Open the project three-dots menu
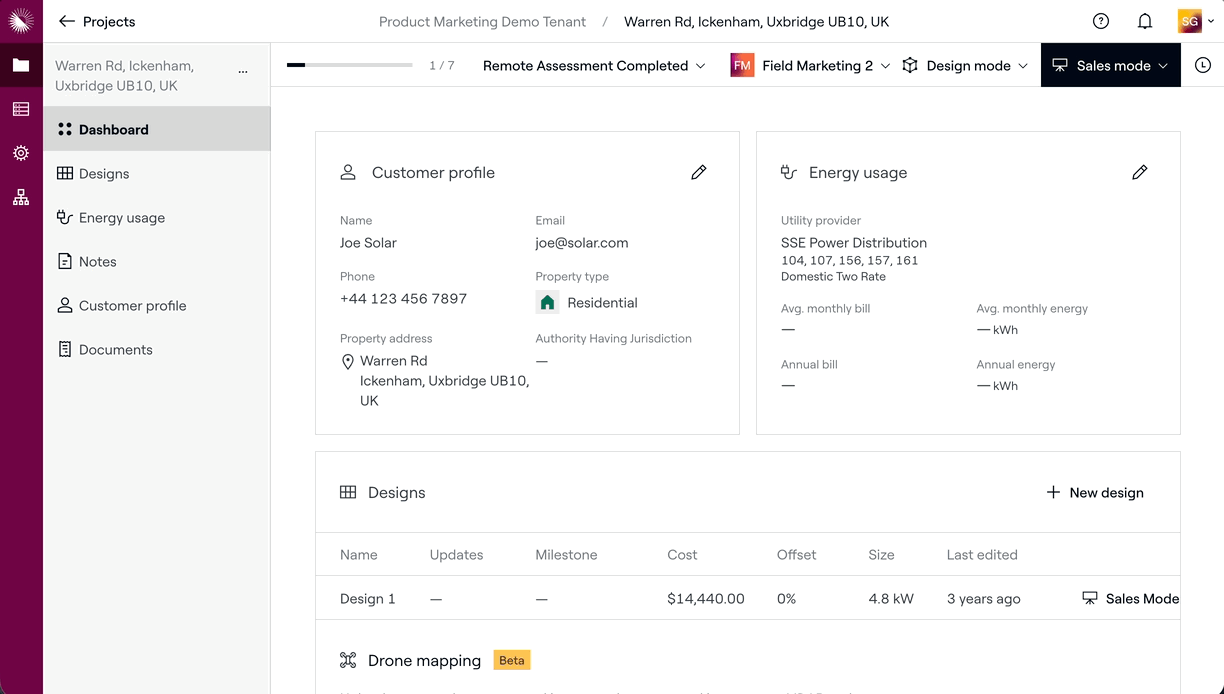The width and height of the screenshot is (1224, 694). coord(243,72)
